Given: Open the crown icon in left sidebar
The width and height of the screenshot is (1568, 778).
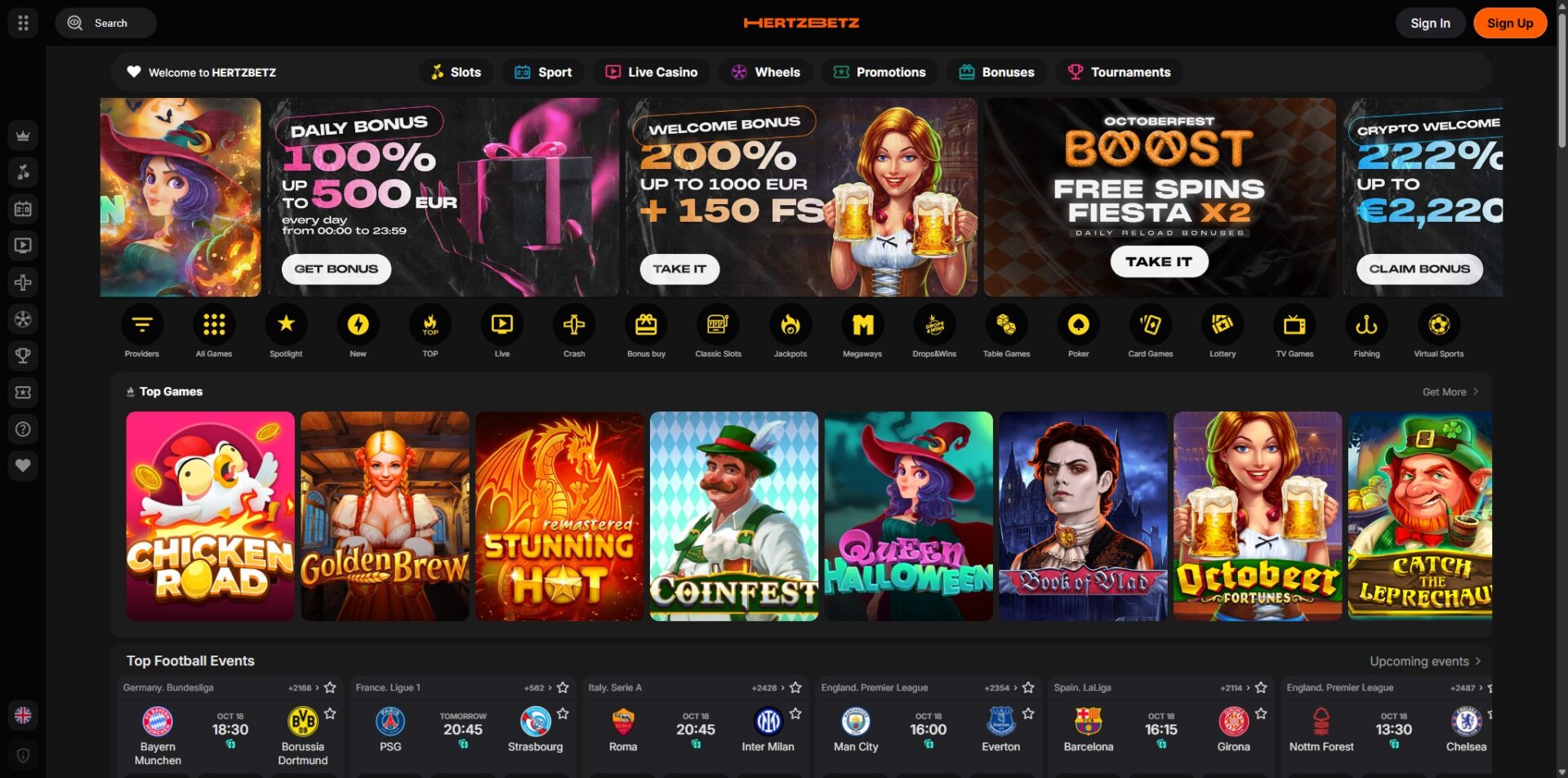Looking at the screenshot, I should coord(23,136).
